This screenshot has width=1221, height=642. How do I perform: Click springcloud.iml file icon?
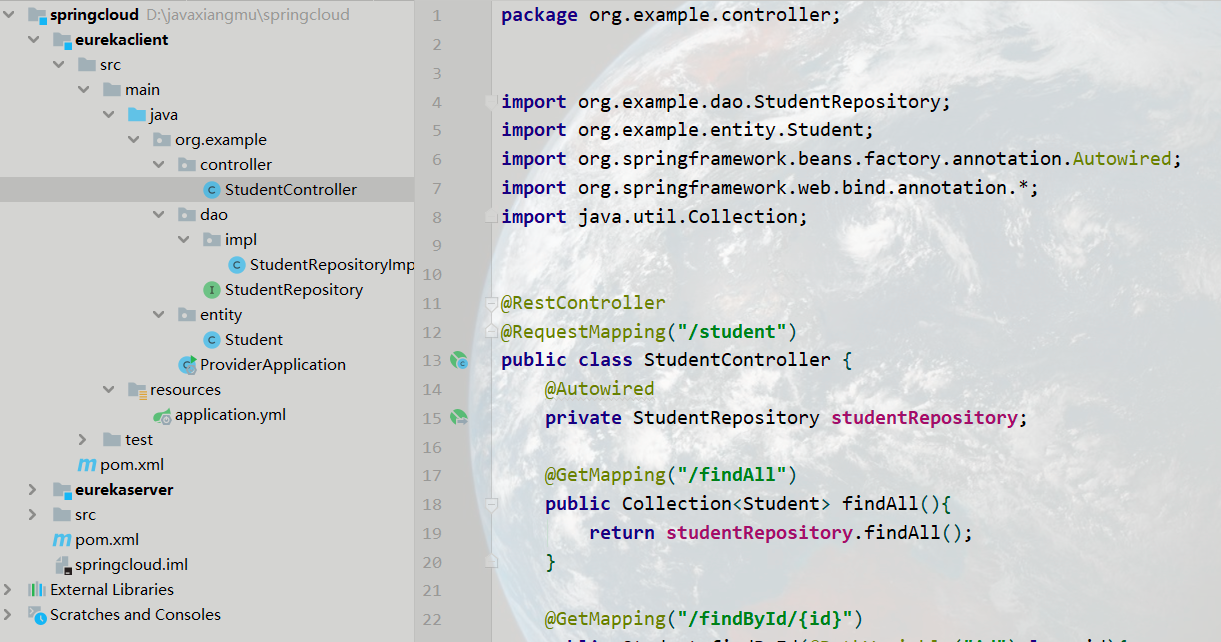pos(62,565)
